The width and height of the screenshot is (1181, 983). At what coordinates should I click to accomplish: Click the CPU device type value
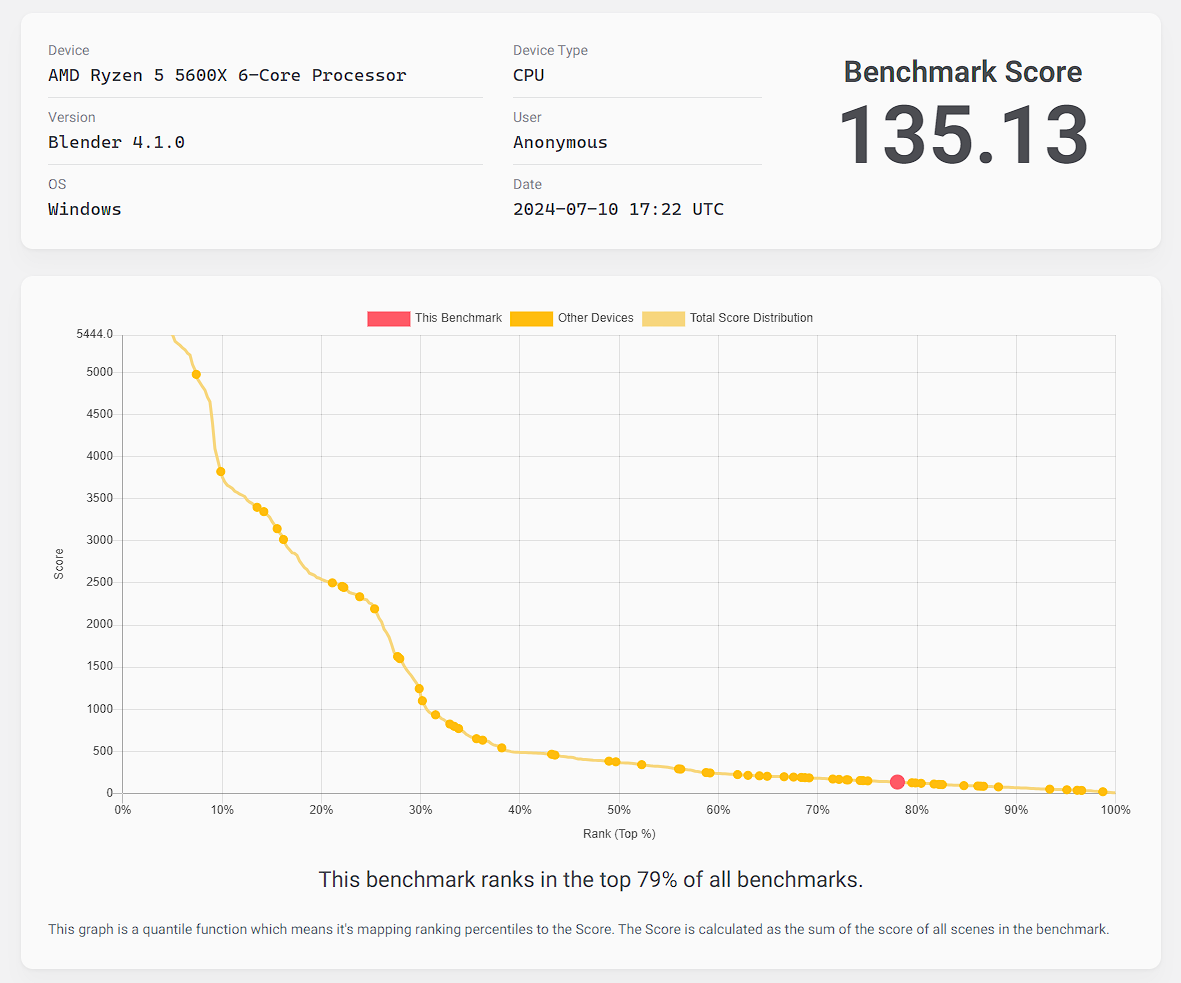(528, 75)
